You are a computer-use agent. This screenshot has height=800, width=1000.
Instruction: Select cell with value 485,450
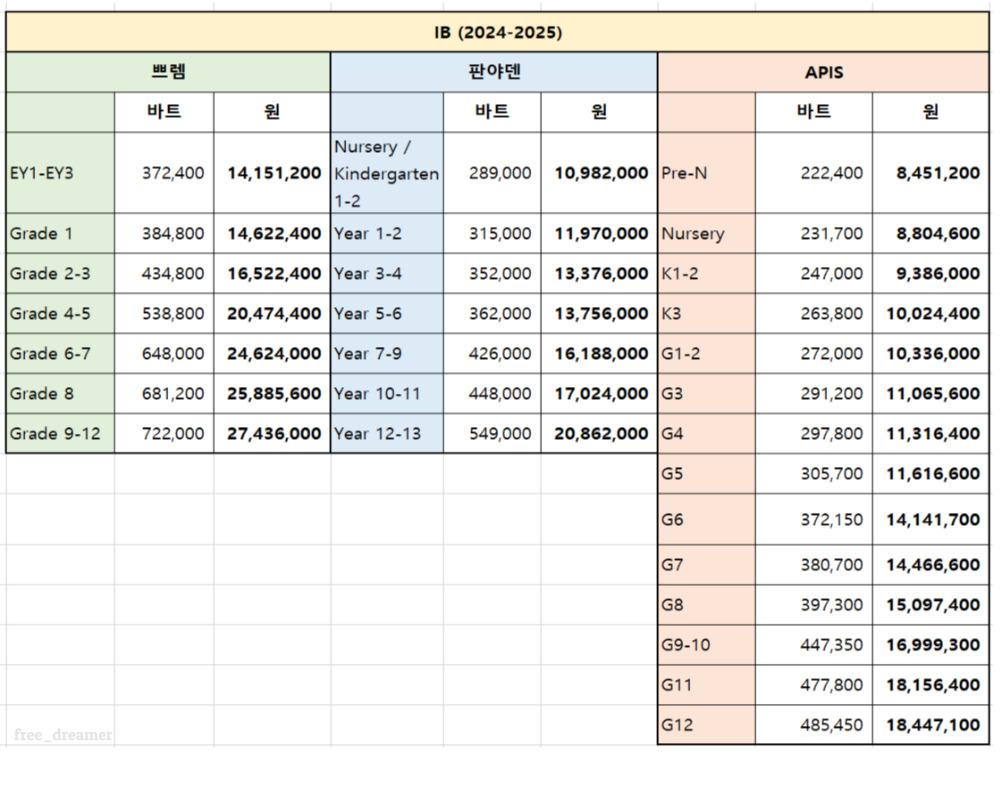point(814,725)
